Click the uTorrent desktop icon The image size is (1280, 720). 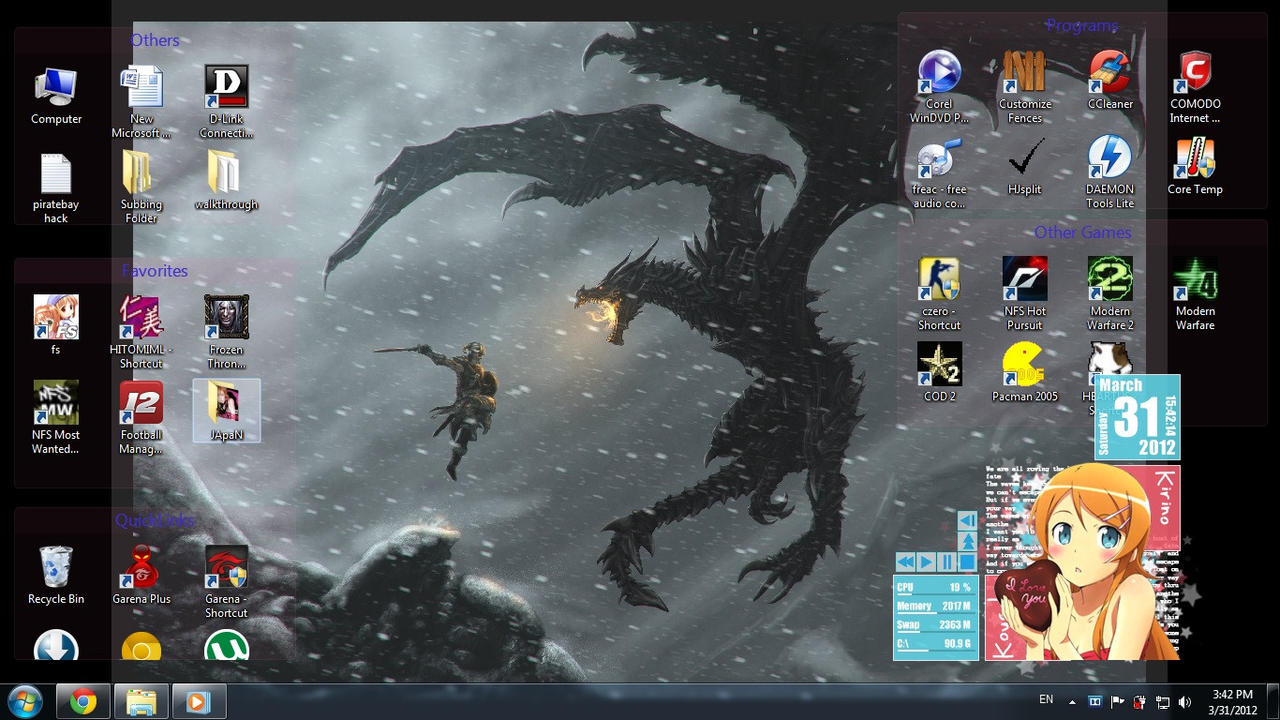[x=226, y=647]
